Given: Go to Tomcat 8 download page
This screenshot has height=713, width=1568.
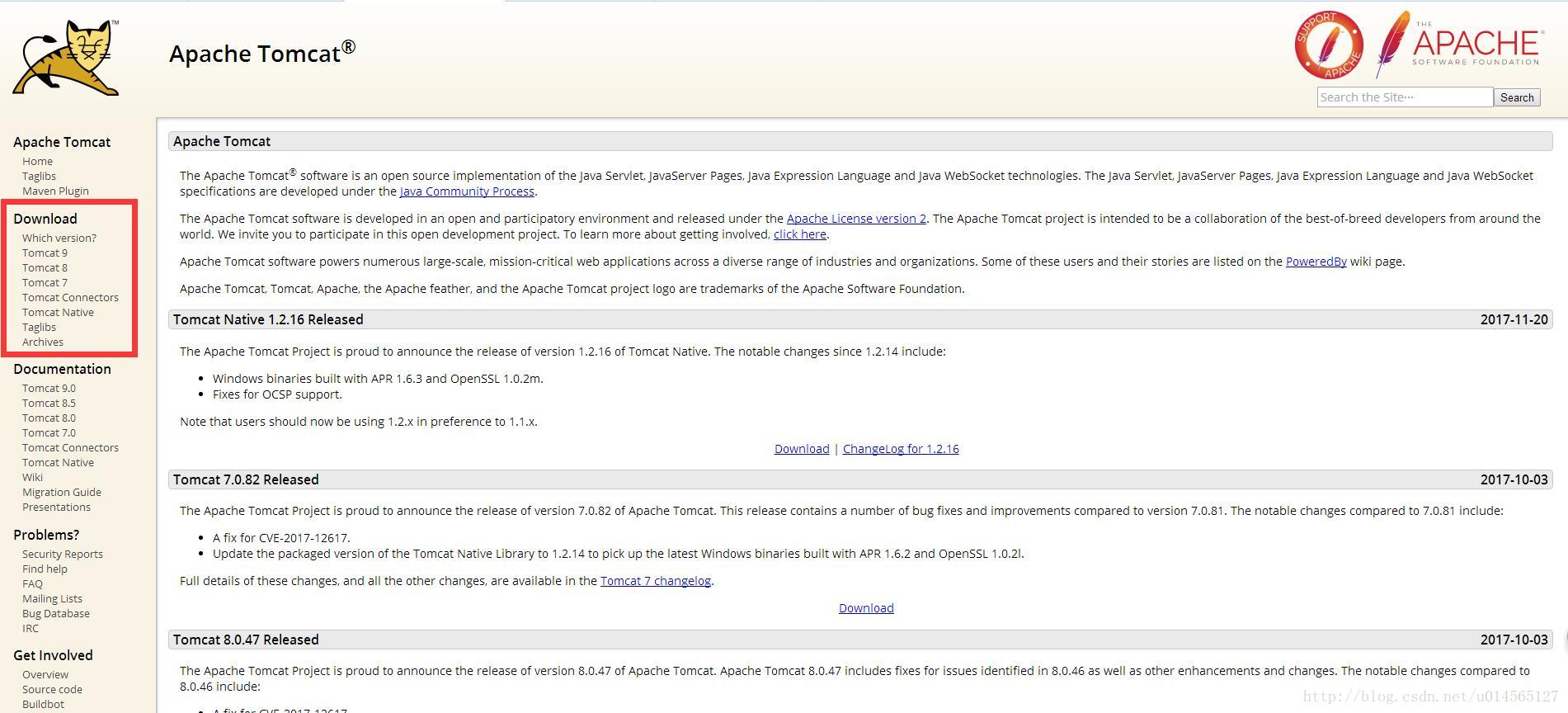Looking at the screenshot, I should pyautogui.click(x=45, y=267).
